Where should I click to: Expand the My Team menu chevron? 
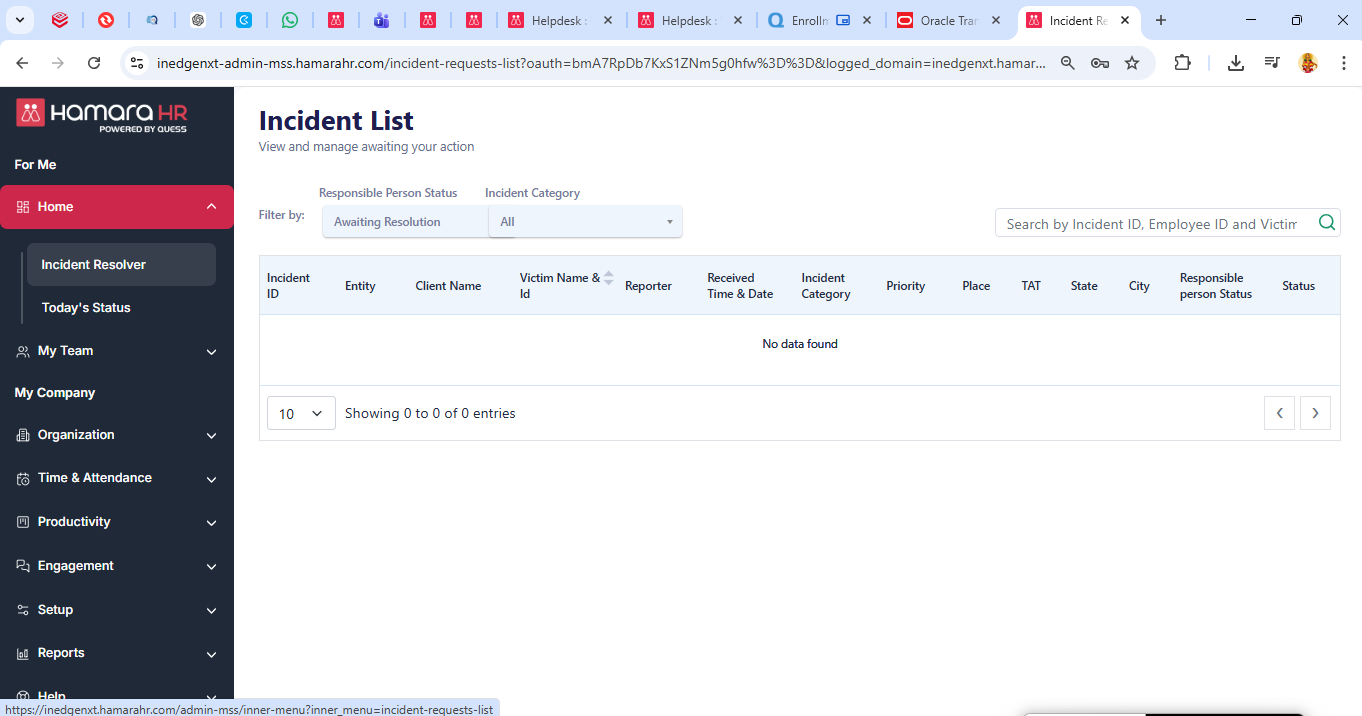click(x=211, y=352)
